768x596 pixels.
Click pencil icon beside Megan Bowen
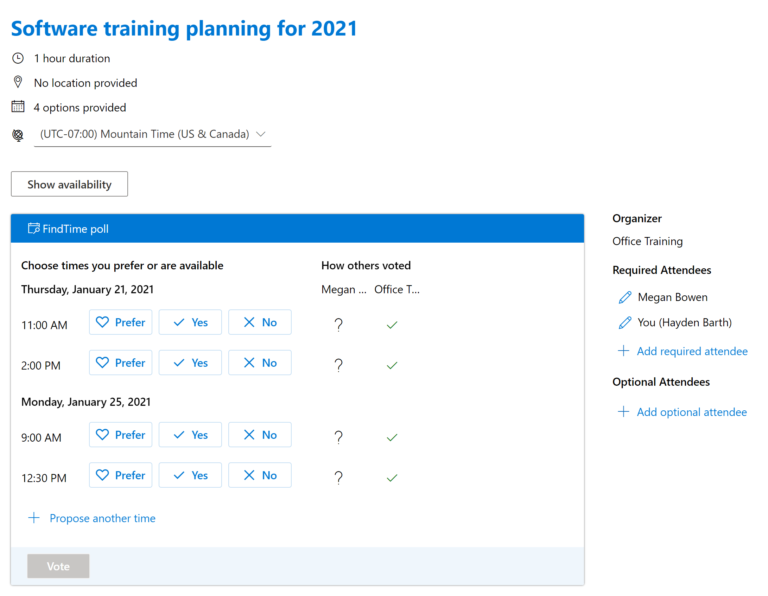point(624,297)
